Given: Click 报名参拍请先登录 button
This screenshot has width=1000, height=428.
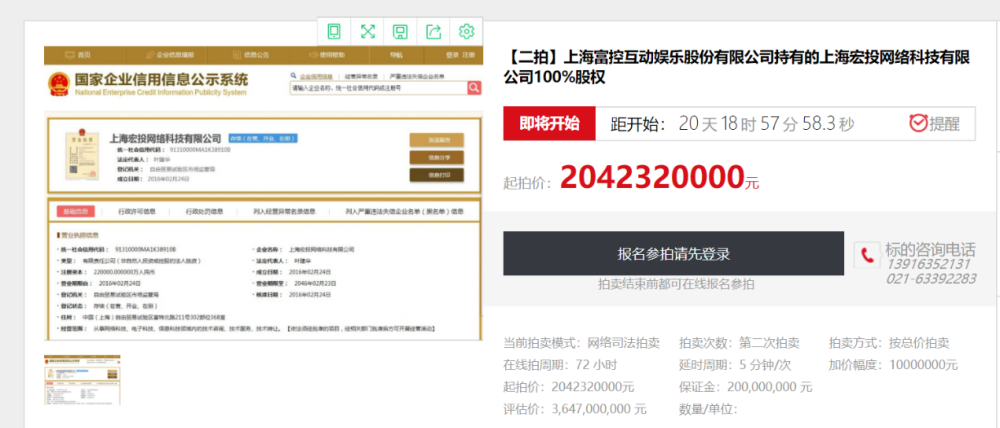Looking at the screenshot, I should tap(673, 253).
